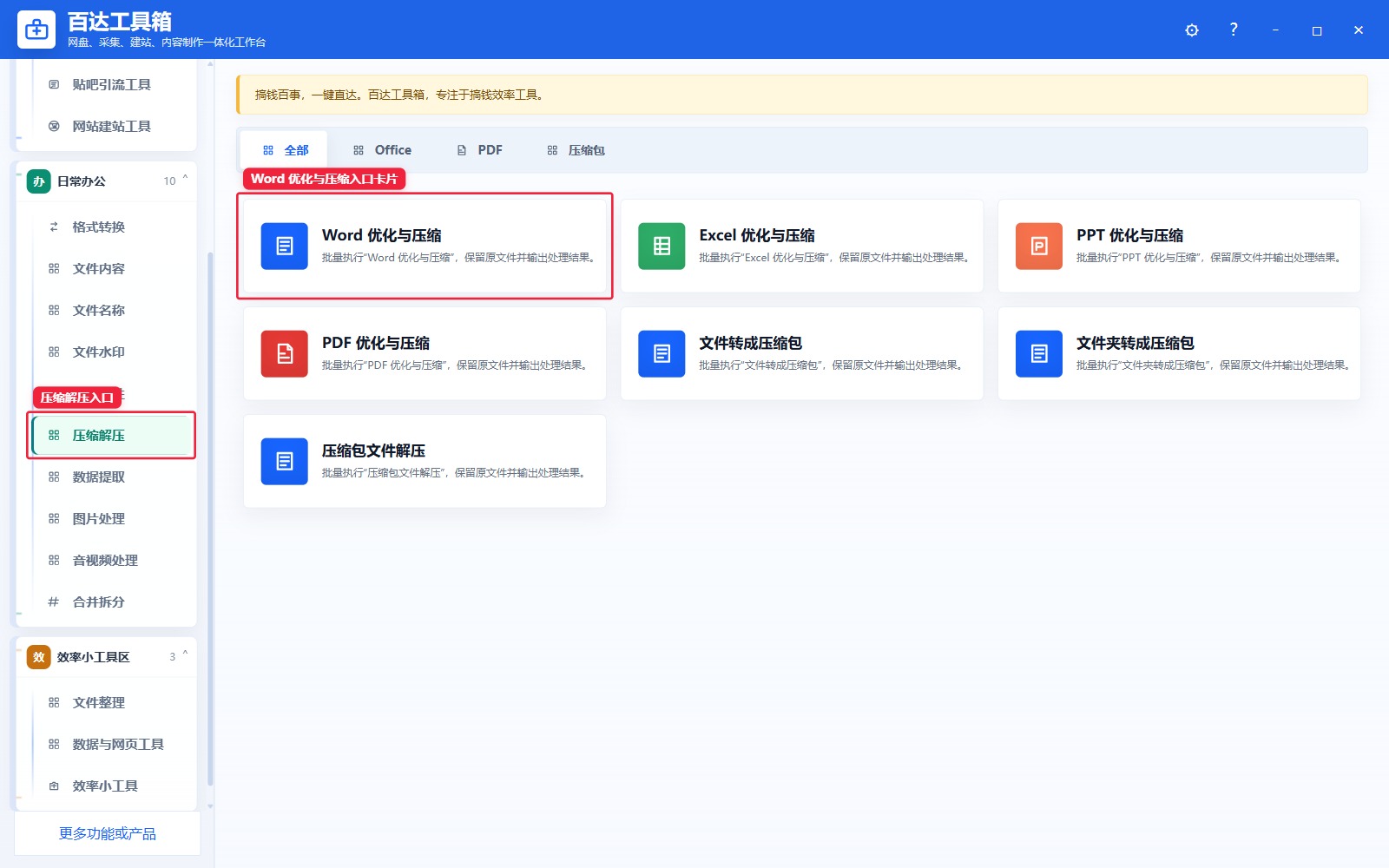The width and height of the screenshot is (1389, 868).
Task: Switch to the PDF tab
Action: point(480,150)
